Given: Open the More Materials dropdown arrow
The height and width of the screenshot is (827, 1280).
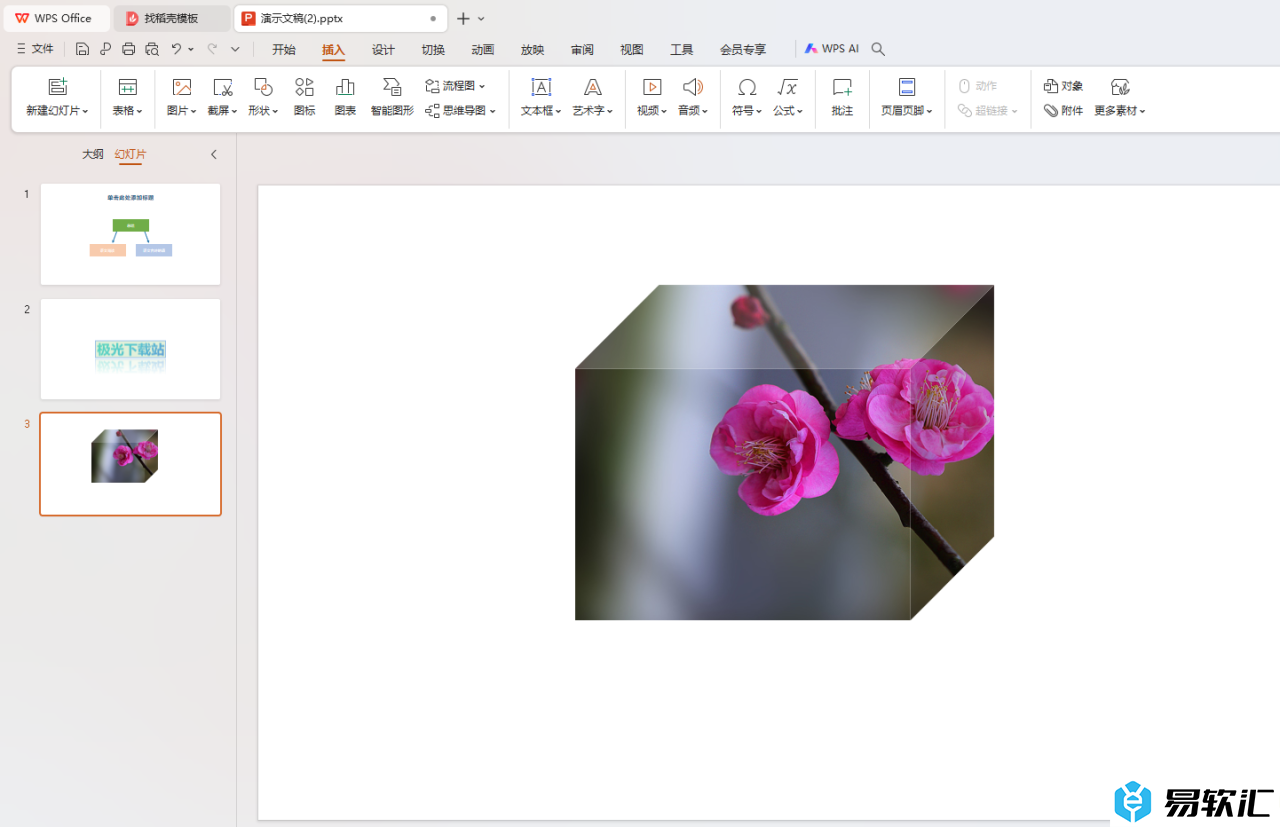Looking at the screenshot, I should 1143,111.
